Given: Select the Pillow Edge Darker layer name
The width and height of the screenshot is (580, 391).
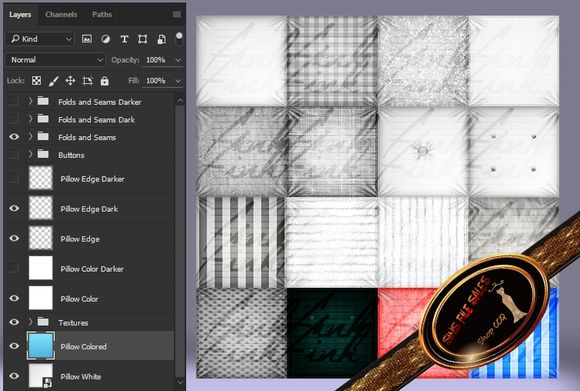Looking at the screenshot, I should 92,179.
